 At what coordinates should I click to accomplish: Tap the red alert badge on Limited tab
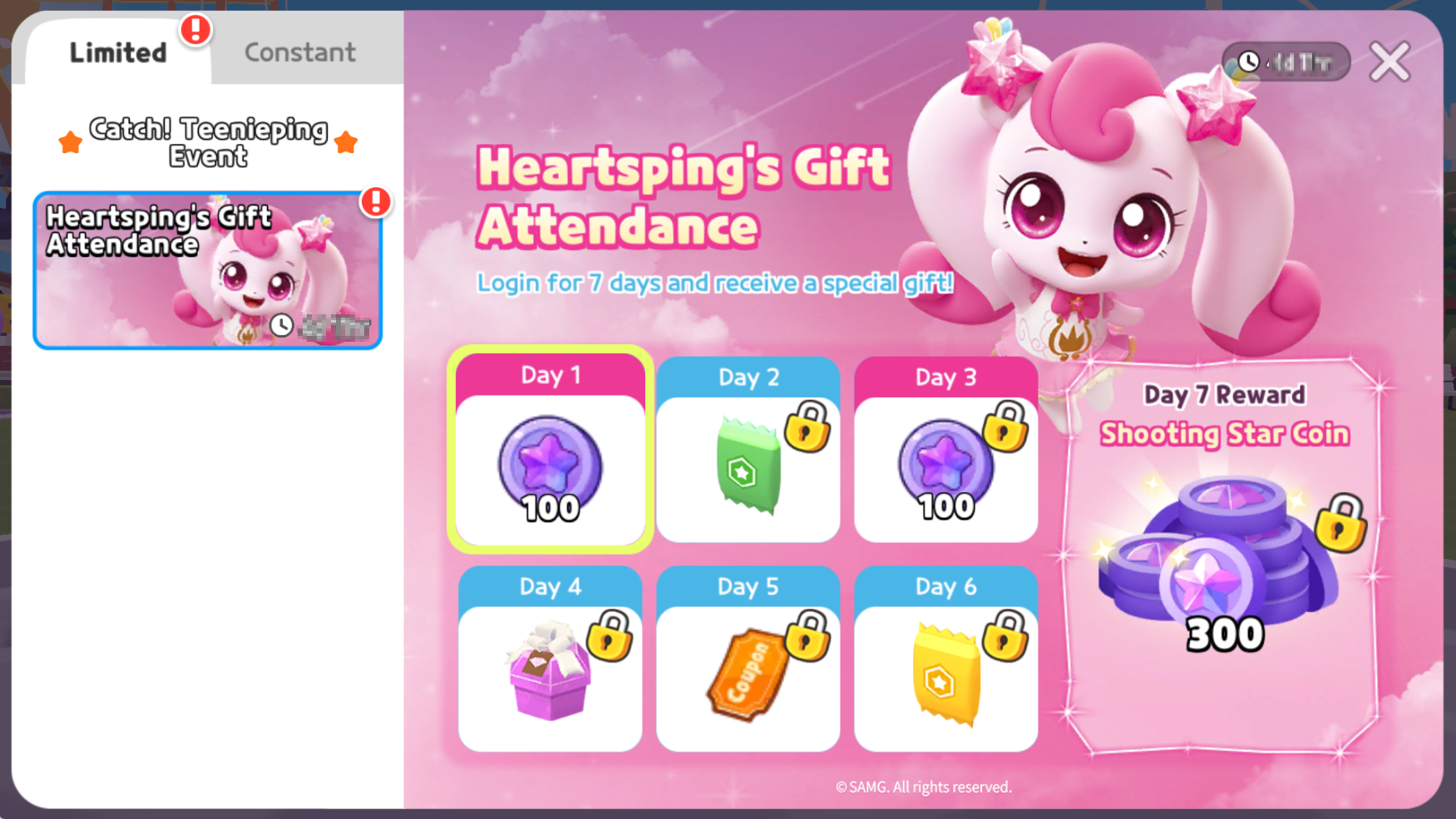196,30
